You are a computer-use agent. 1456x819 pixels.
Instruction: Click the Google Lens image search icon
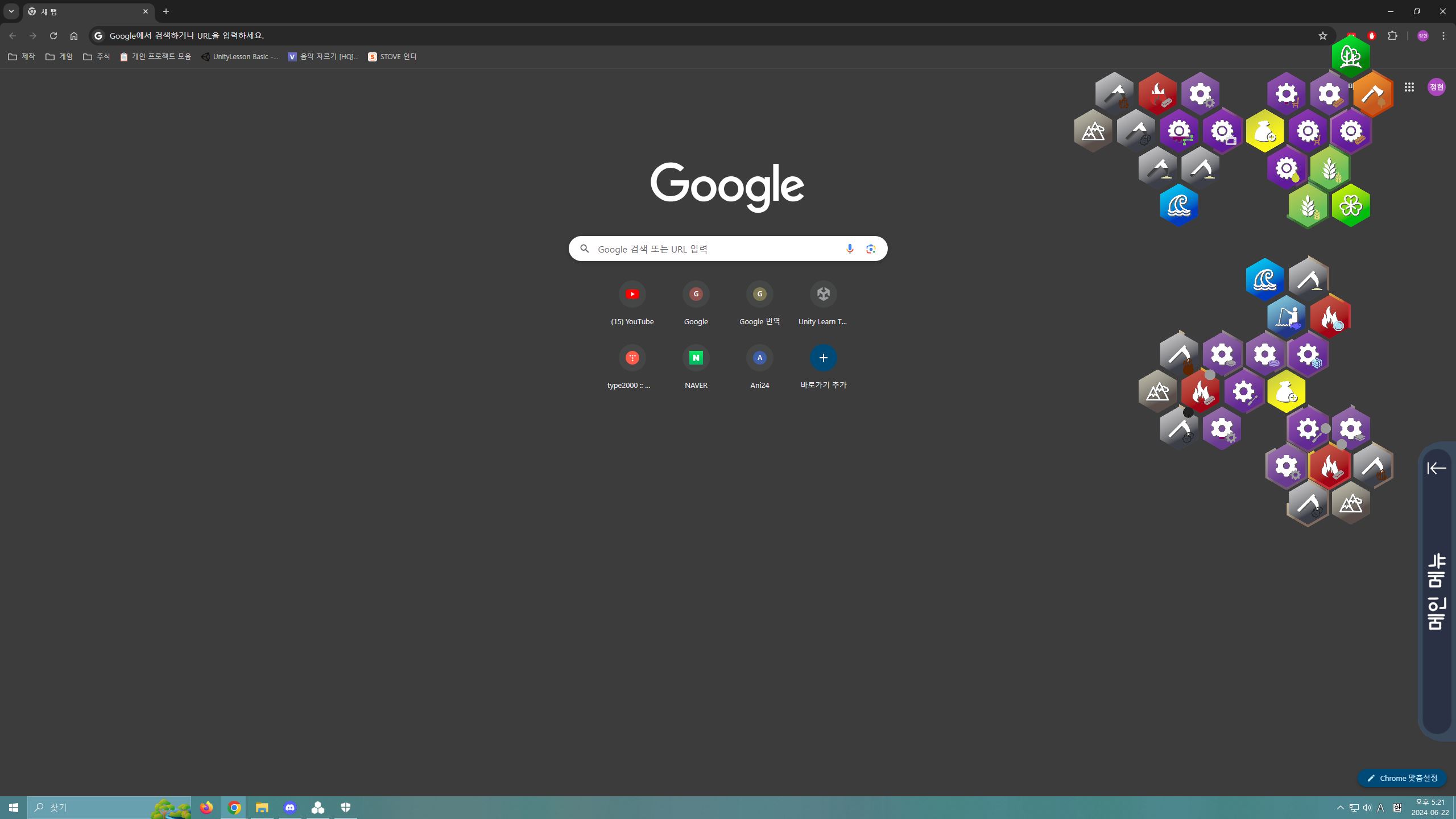click(x=870, y=249)
